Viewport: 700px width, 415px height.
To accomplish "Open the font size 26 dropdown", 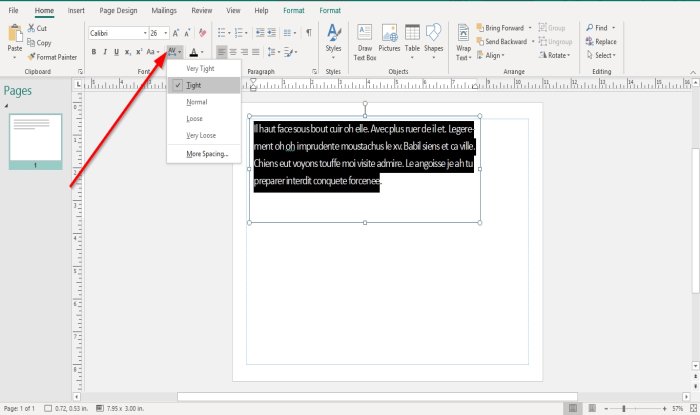I will click(x=166, y=33).
